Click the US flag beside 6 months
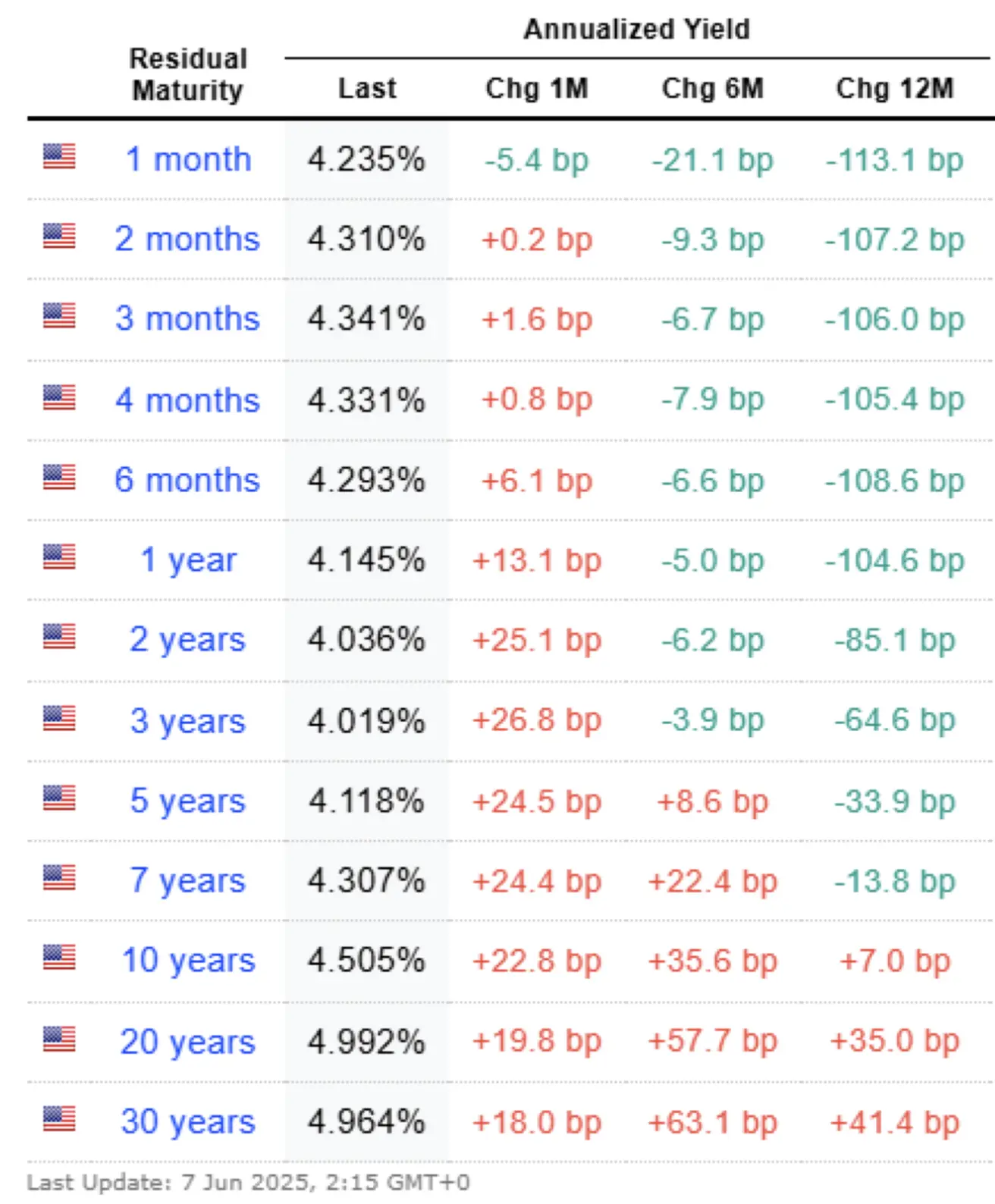 coord(59,477)
